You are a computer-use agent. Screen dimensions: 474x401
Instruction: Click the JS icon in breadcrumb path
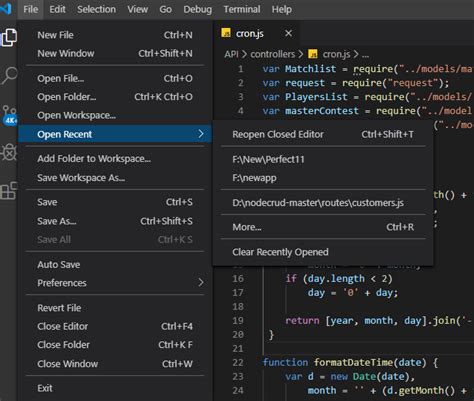point(312,54)
